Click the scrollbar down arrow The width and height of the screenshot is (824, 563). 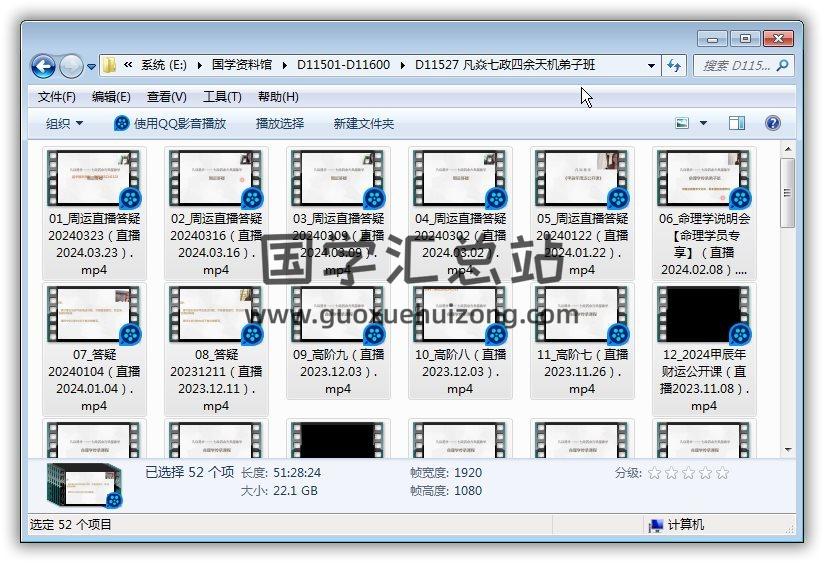click(788, 449)
